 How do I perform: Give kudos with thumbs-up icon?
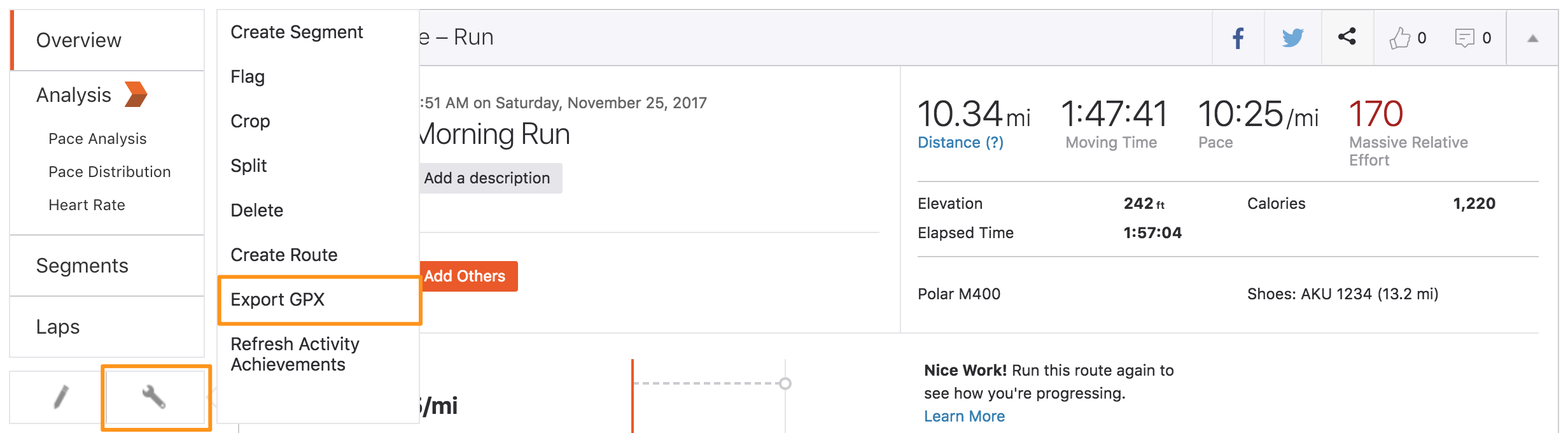pyautogui.click(x=1399, y=38)
